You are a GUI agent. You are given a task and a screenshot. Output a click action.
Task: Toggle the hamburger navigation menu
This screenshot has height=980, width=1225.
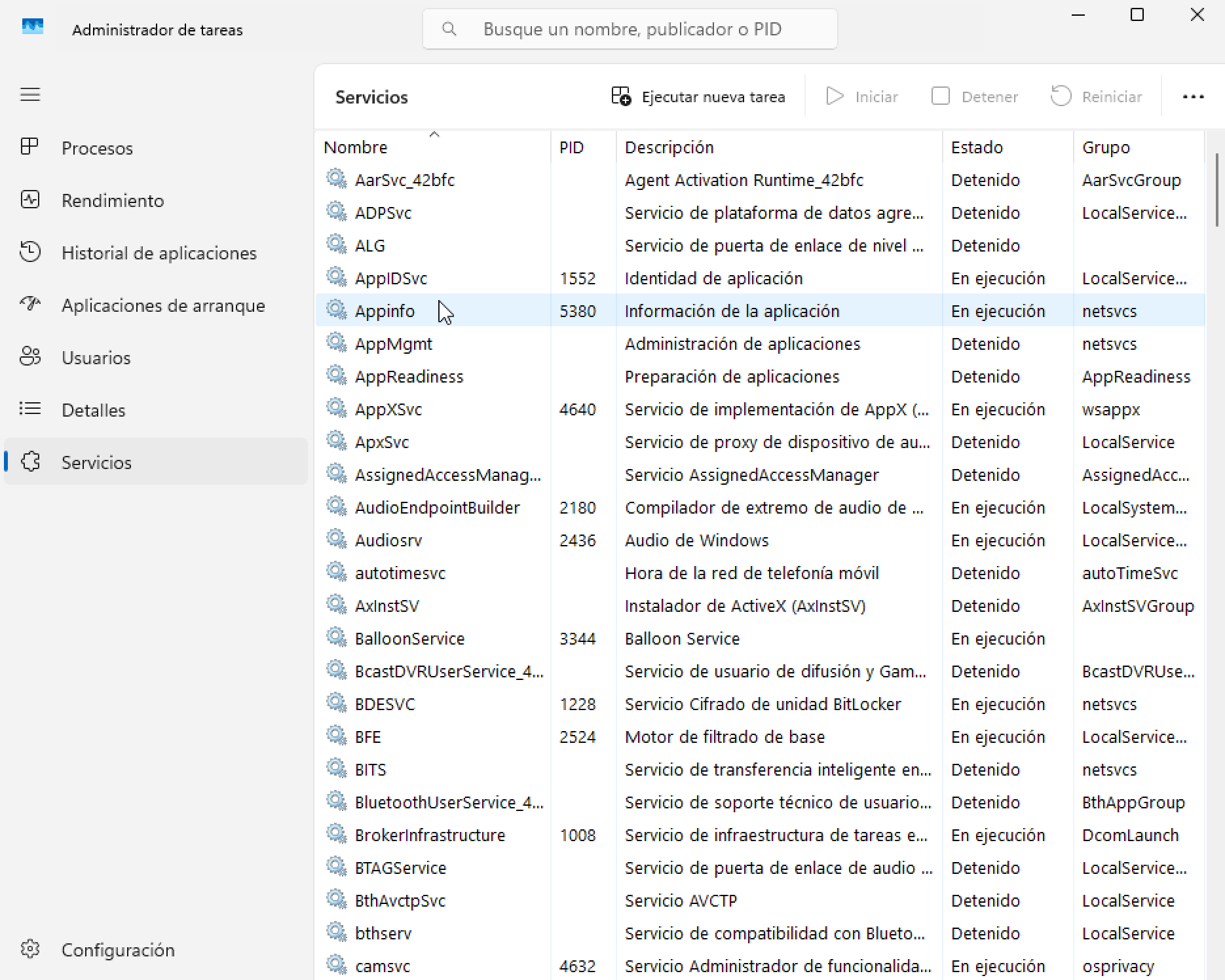pyautogui.click(x=30, y=95)
